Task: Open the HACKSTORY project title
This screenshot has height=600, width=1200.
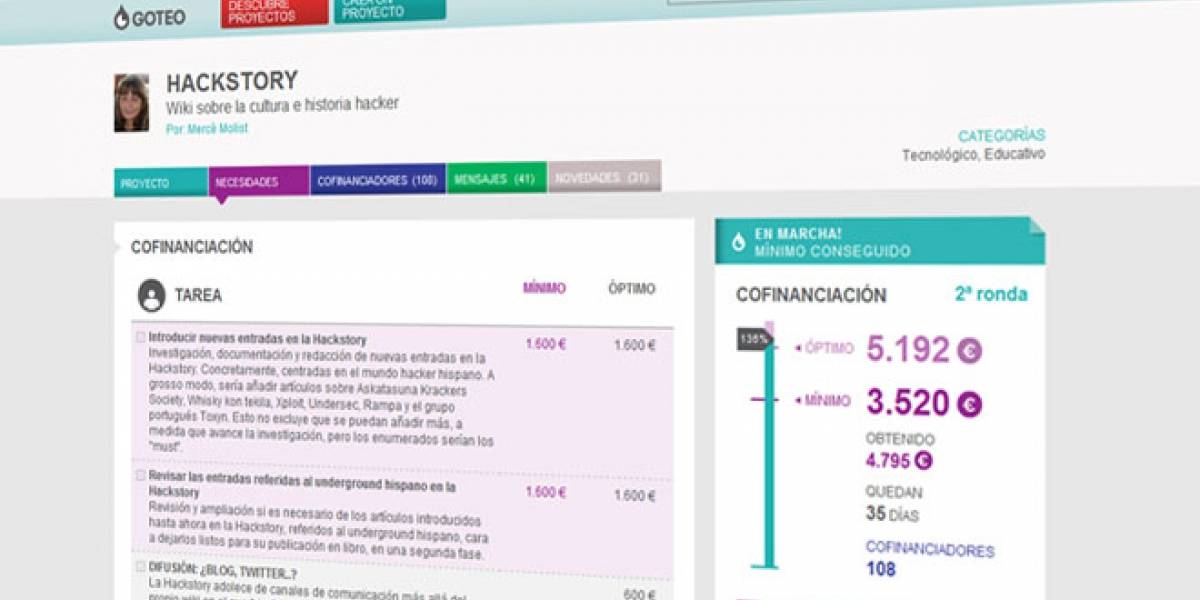Action: [x=232, y=82]
